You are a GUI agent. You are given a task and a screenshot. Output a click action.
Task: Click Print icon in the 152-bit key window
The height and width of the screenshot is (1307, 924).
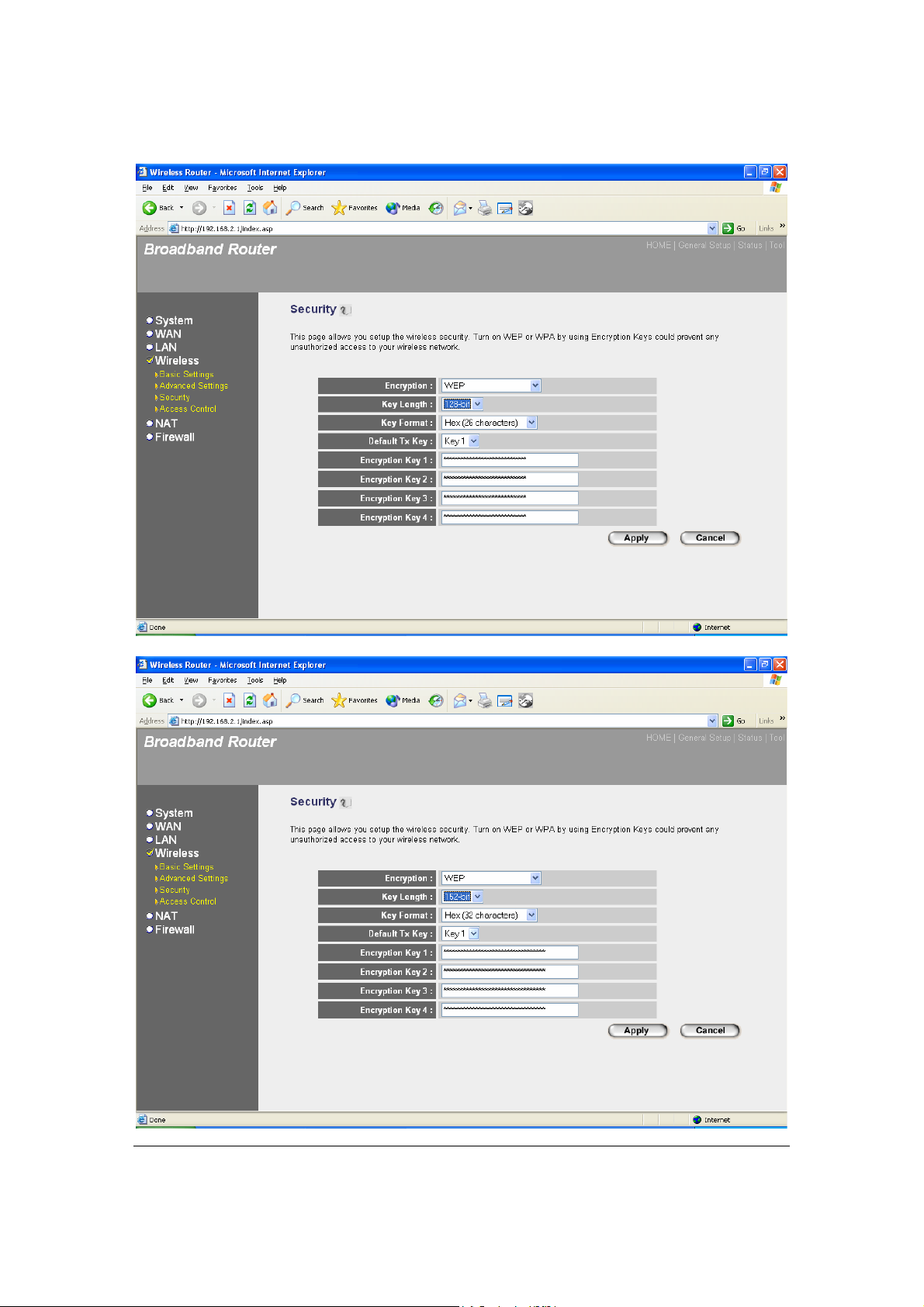485,700
